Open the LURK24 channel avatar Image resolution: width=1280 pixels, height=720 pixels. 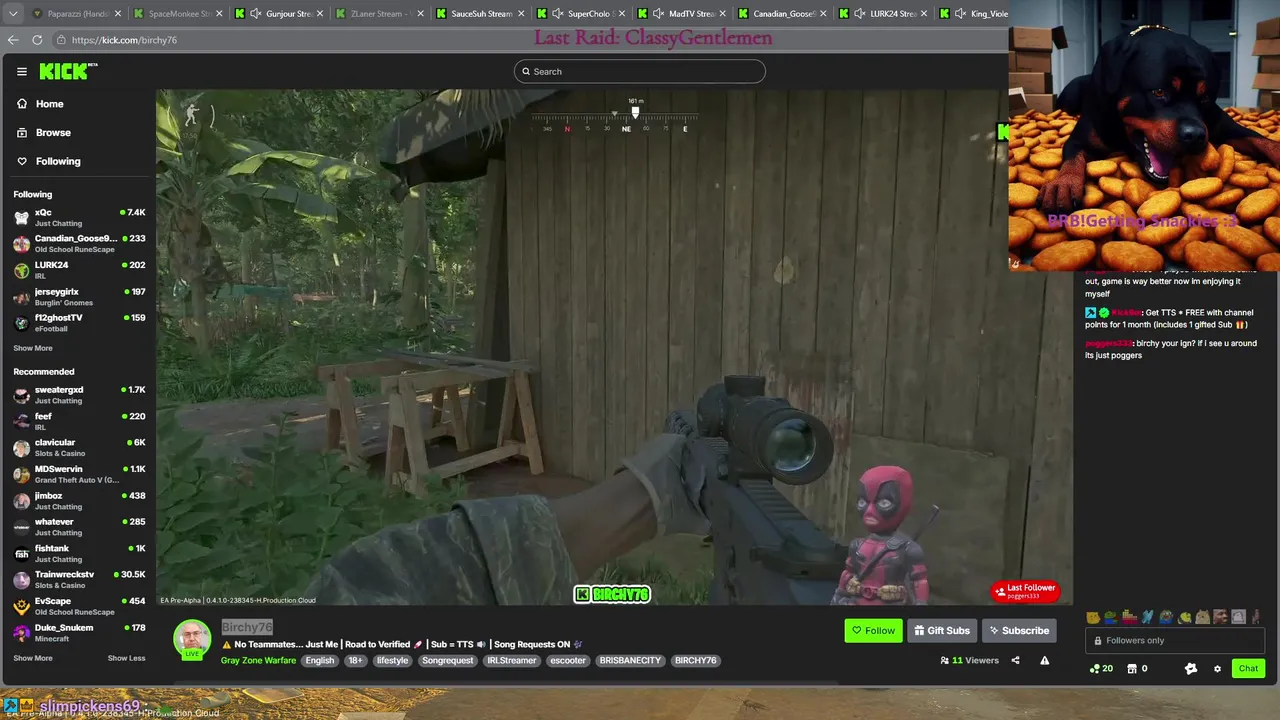pyautogui.click(x=21, y=270)
